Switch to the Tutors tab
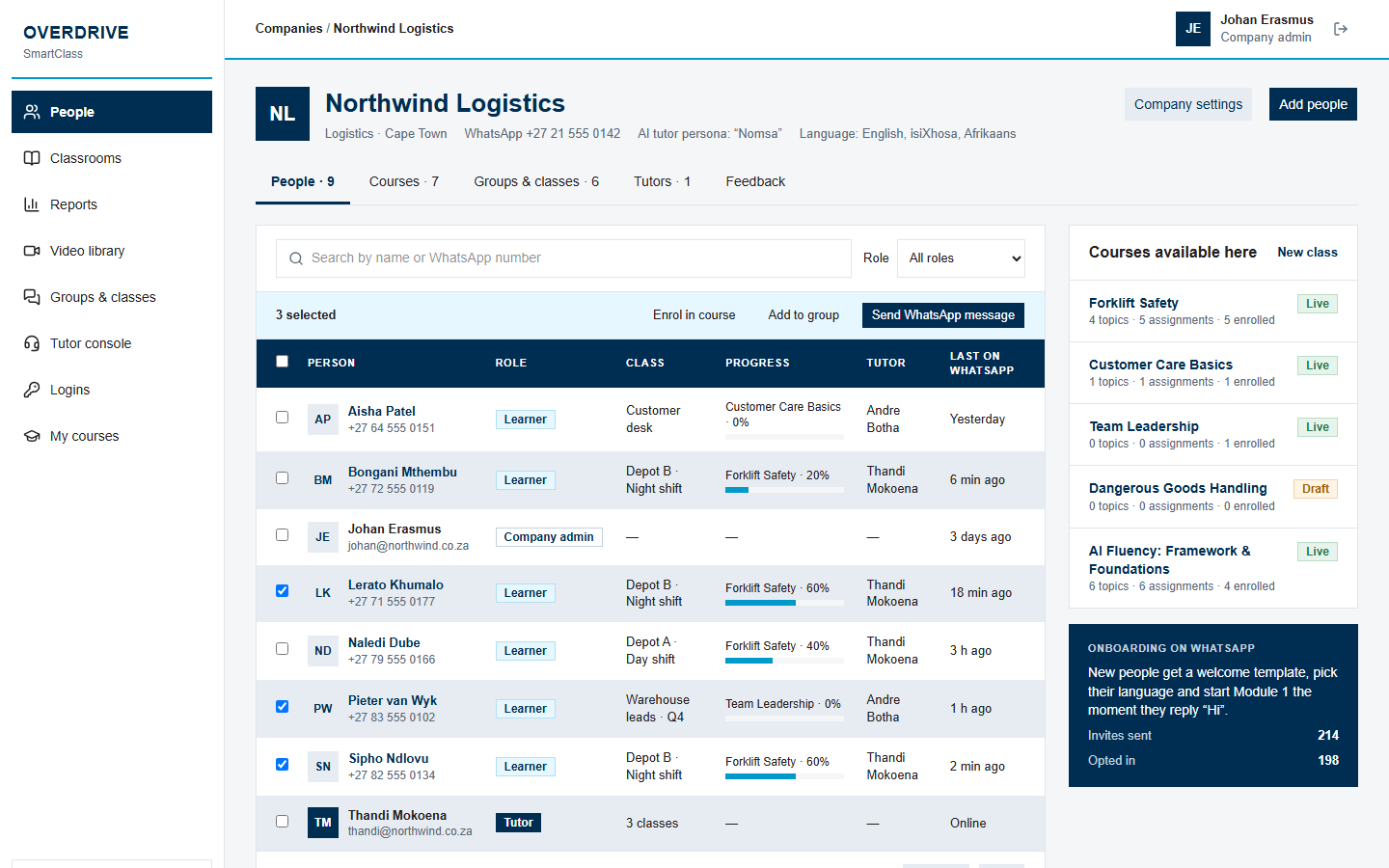This screenshot has height=868, width=1389. (663, 181)
